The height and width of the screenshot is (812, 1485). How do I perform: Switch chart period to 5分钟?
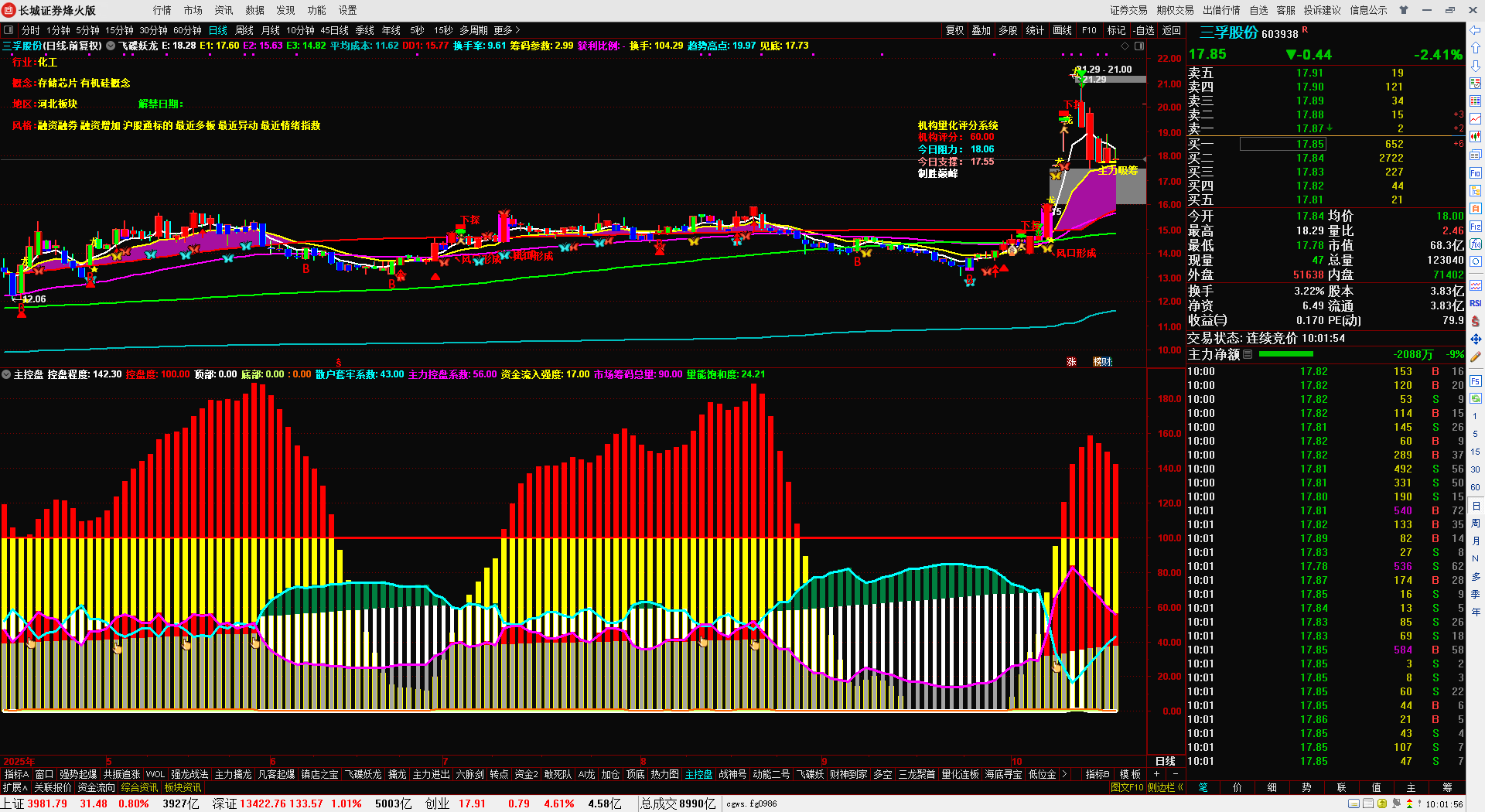[88, 30]
